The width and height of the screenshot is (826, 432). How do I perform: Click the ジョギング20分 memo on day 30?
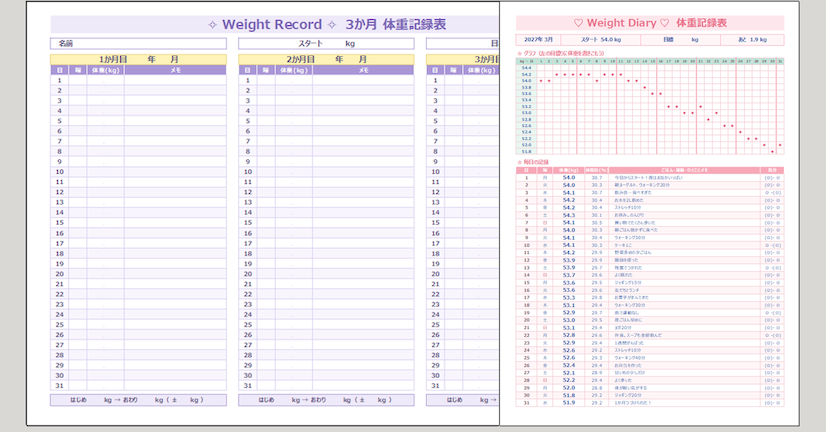(x=627, y=395)
